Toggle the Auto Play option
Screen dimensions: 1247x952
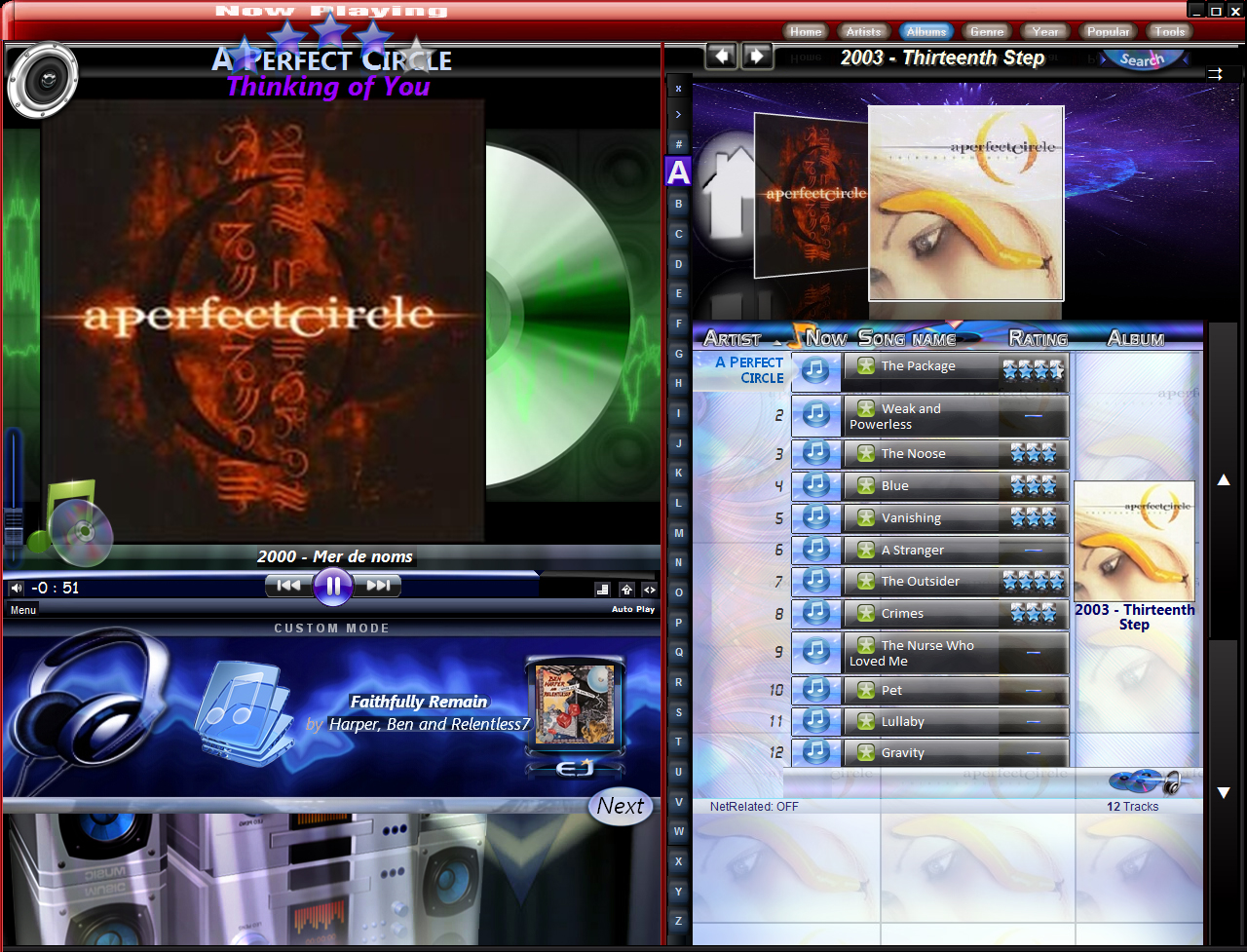pyautogui.click(x=633, y=609)
